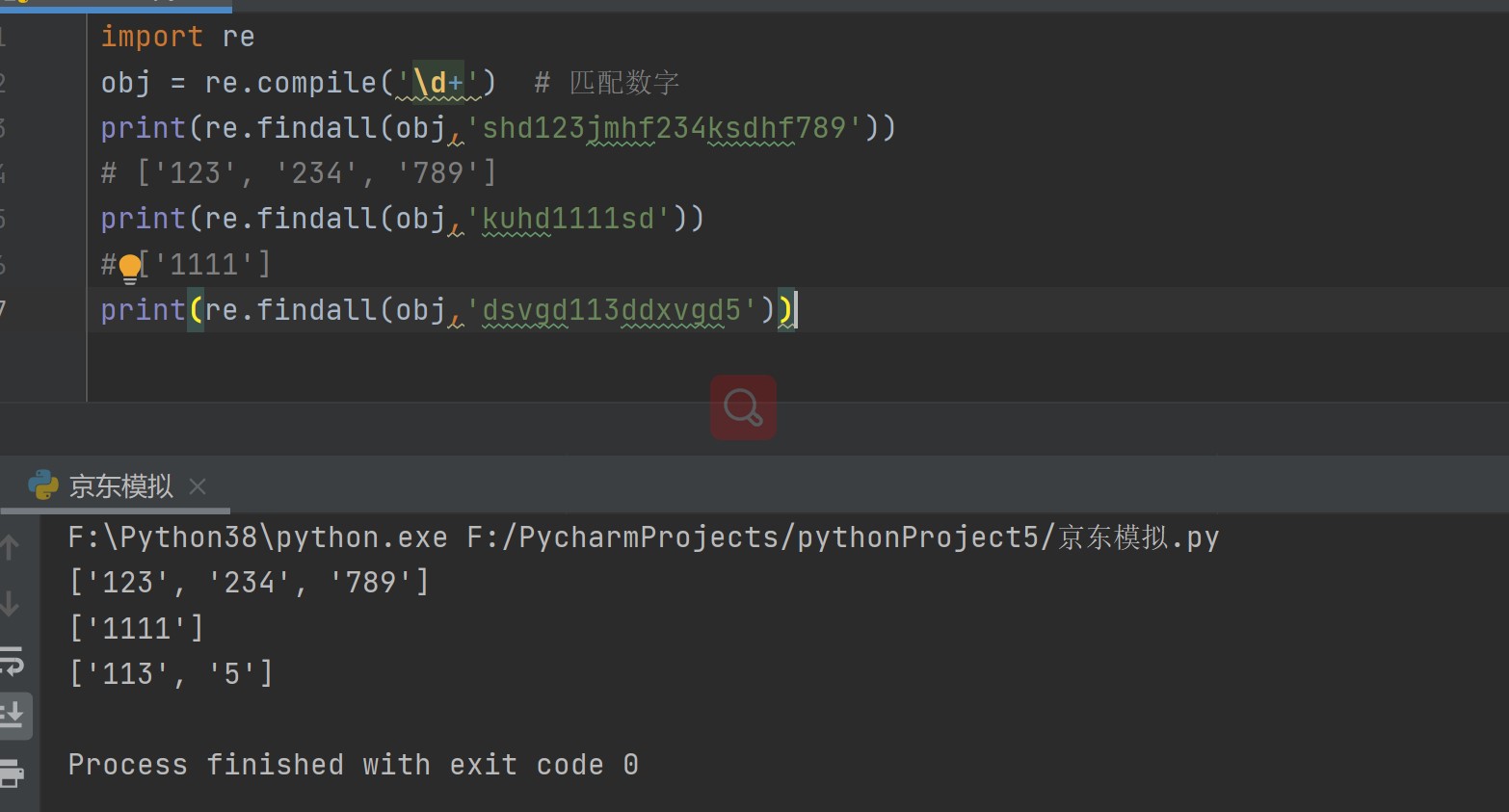Image resolution: width=1509 pixels, height=812 pixels.
Task: Click the yellow lightbulb quick-fix icon
Action: (x=130, y=268)
